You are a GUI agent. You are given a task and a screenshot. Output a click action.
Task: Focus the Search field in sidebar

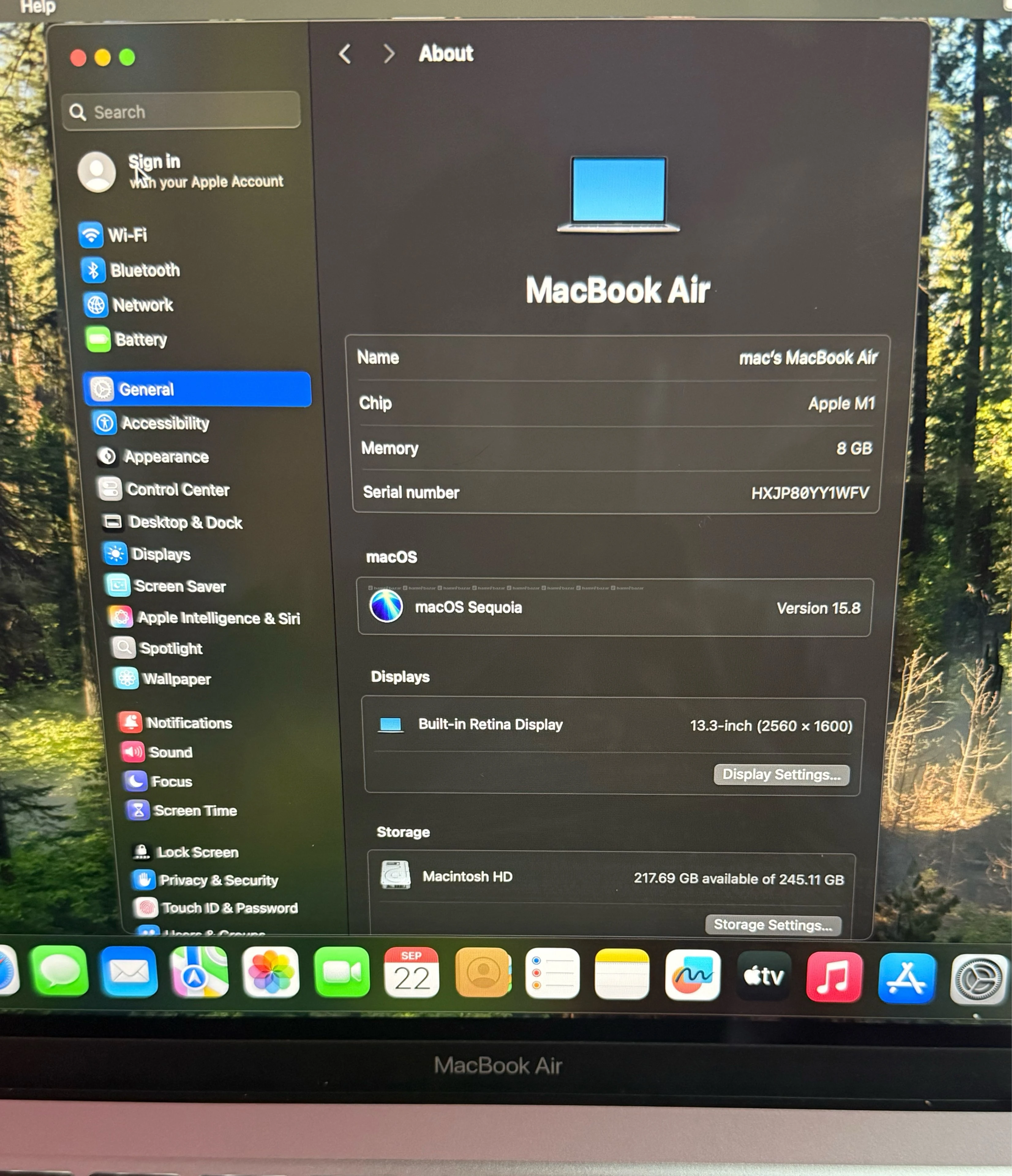point(181,111)
